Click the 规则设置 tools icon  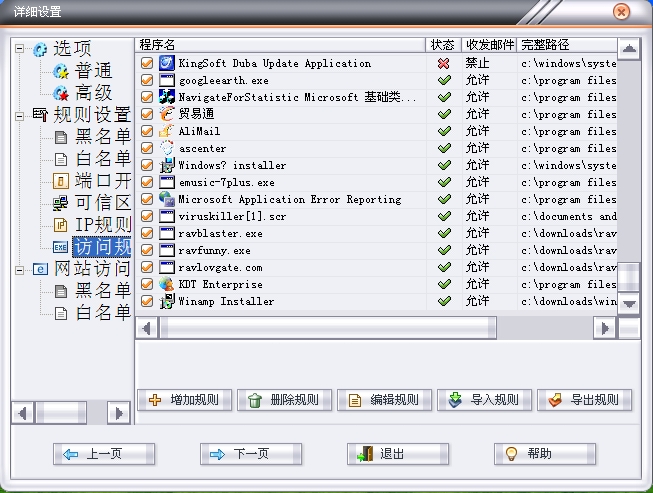(40, 115)
